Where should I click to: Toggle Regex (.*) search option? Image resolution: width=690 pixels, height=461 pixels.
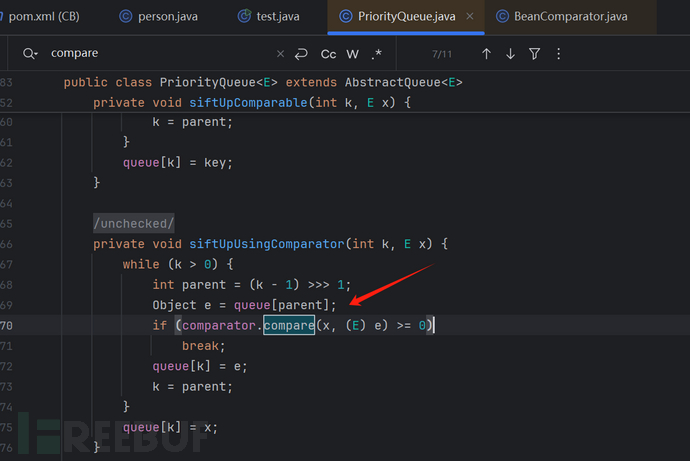[376, 53]
